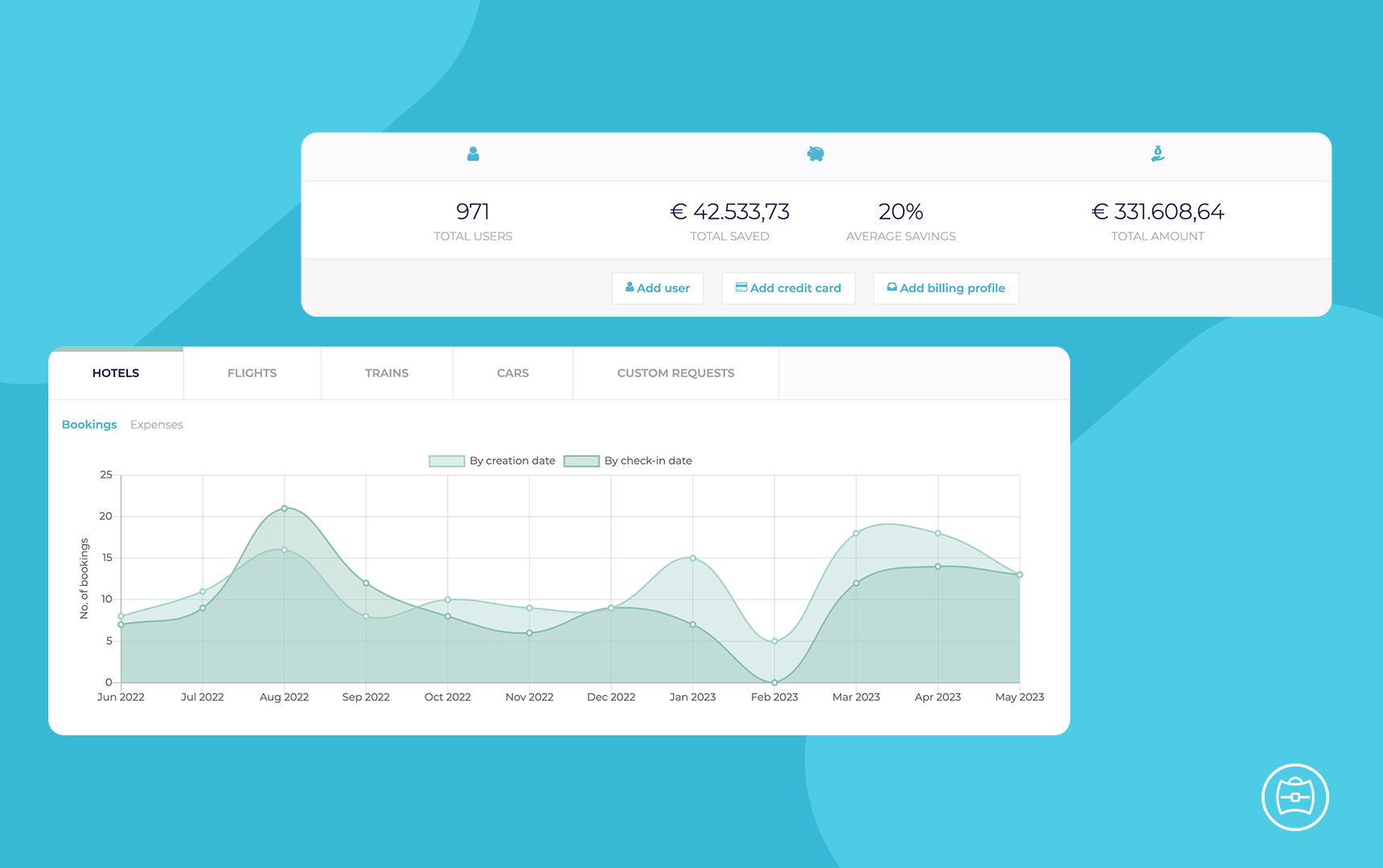Toggle the By check-in date legend swatch

pos(581,461)
